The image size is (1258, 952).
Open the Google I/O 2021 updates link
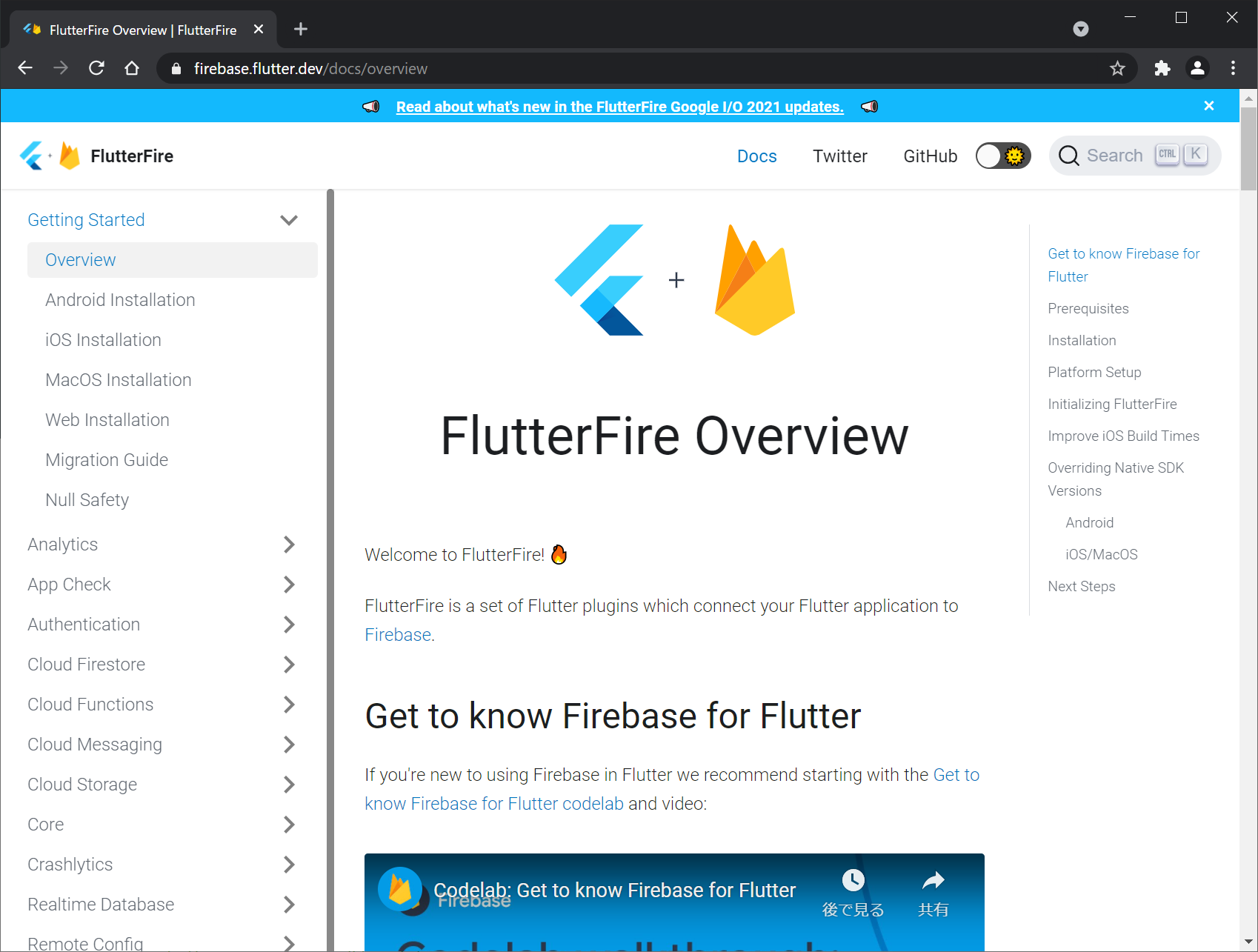pos(620,107)
